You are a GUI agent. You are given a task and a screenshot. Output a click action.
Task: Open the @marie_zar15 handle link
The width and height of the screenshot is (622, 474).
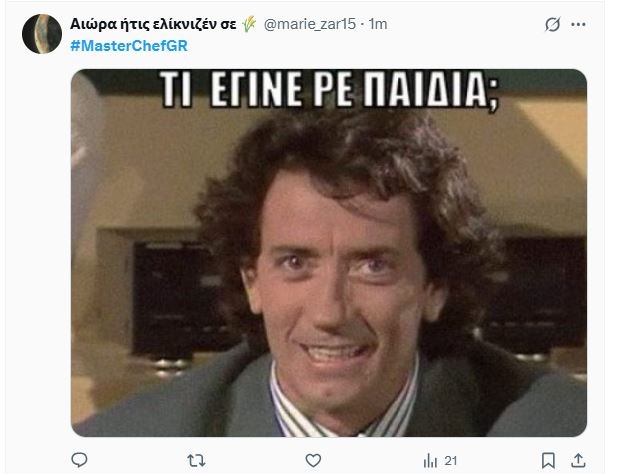[310, 25]
